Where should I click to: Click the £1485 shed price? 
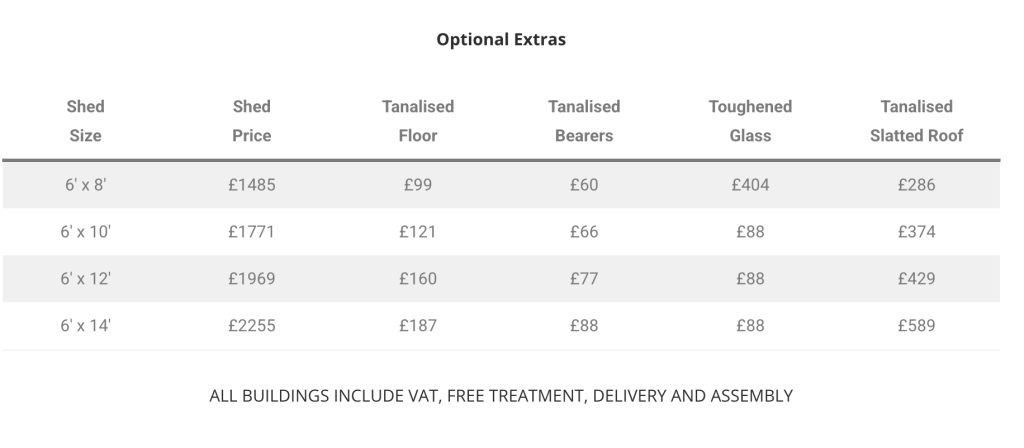pos(251,185)
